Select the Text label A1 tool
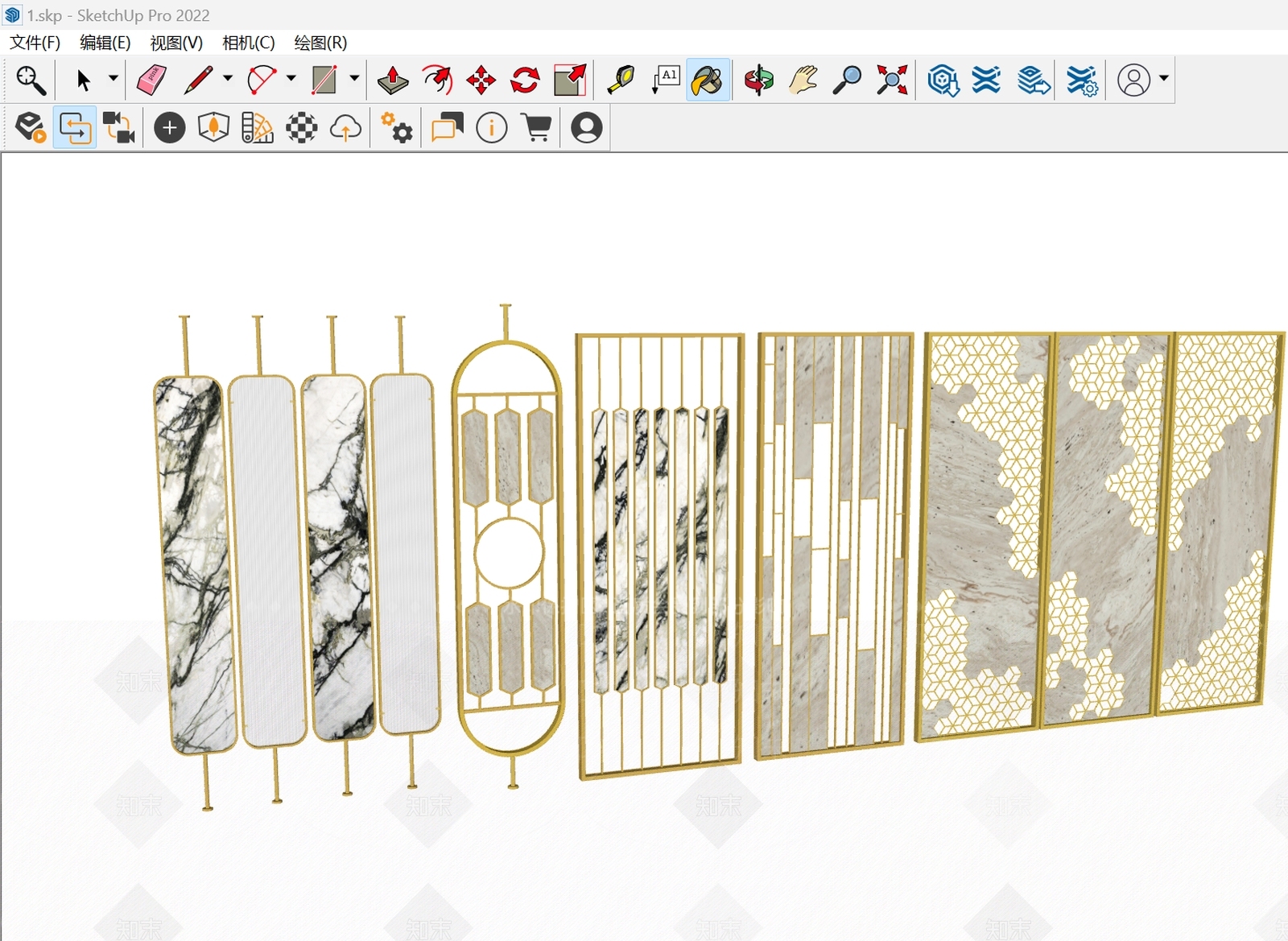Screen dimensions: 1288x941 coord(666,80)
